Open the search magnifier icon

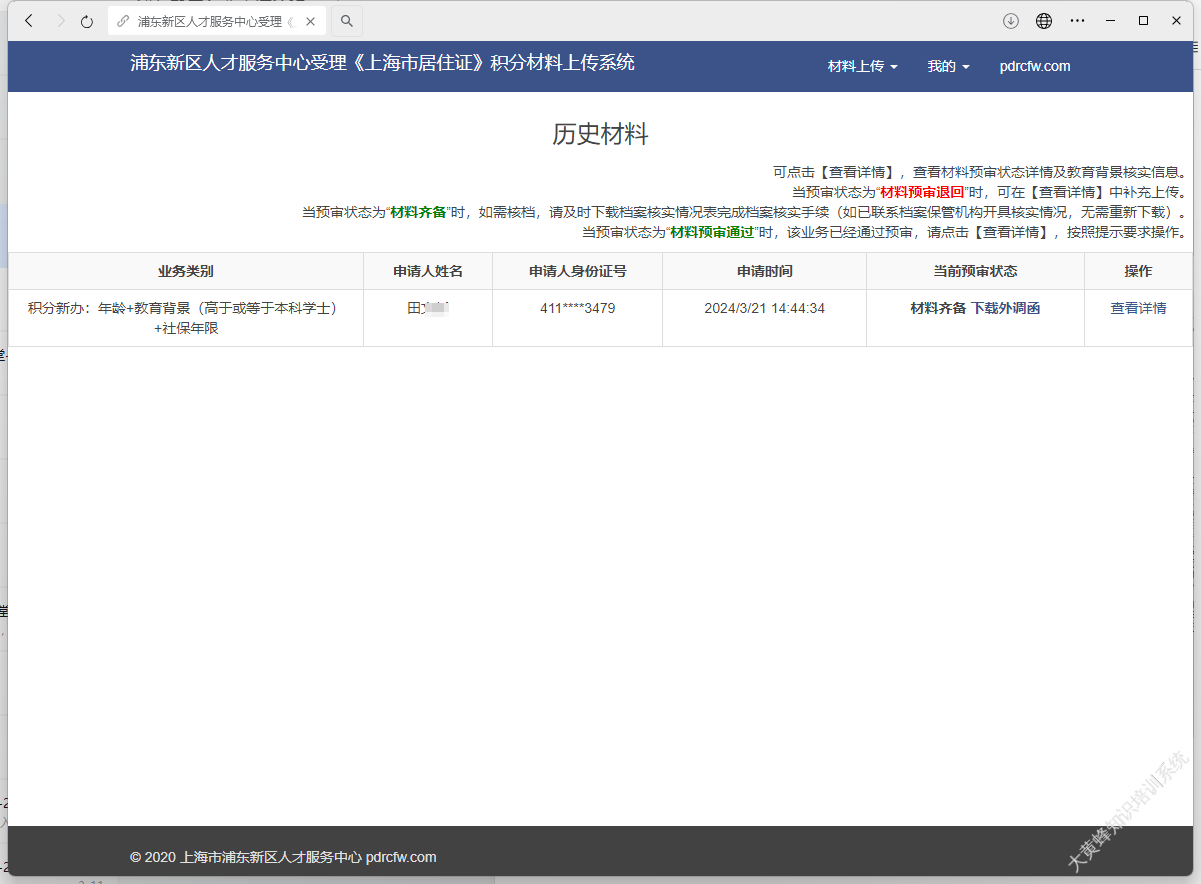click(347, 21)
